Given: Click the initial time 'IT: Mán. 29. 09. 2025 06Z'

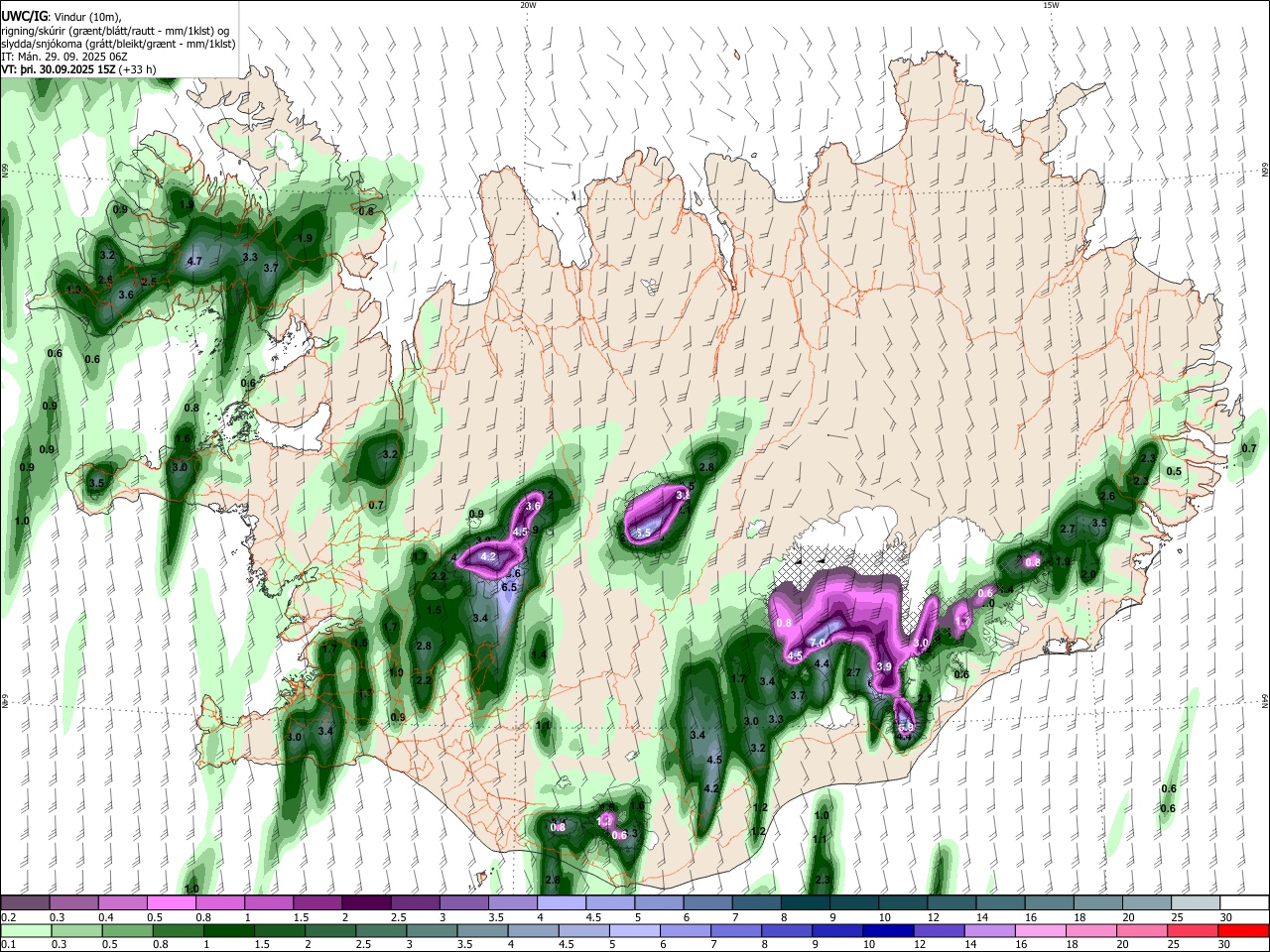Looking at the screenshot, I should tap(64, 57).
